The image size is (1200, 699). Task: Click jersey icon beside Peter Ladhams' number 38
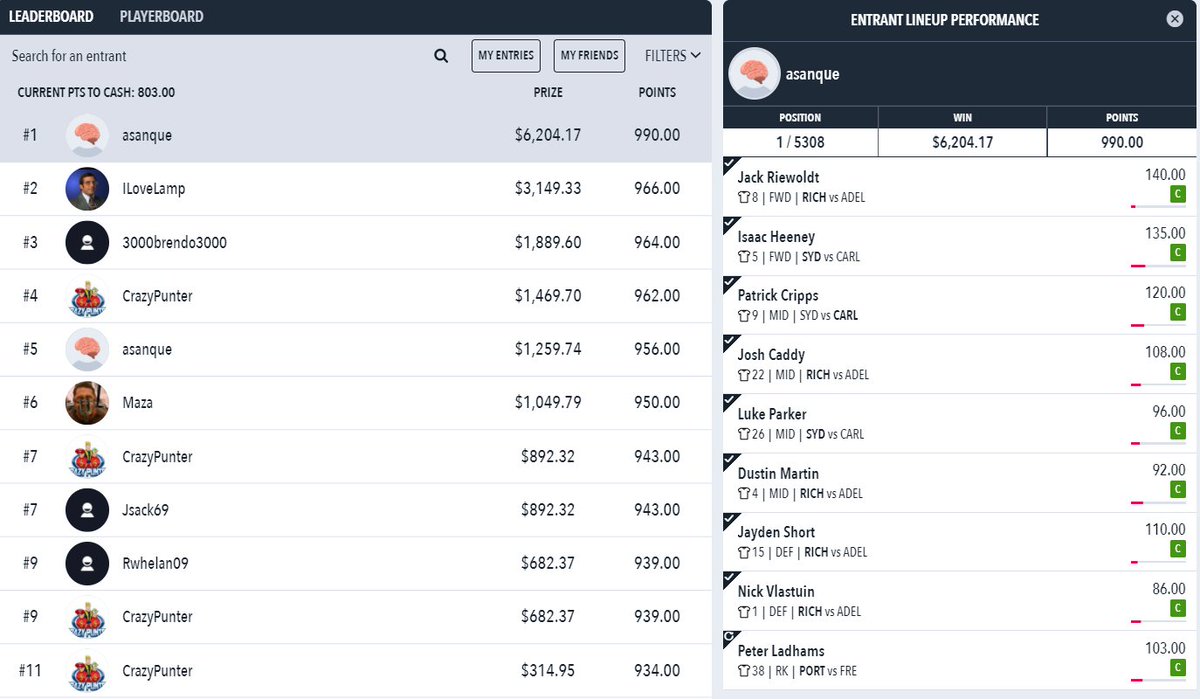click(x=743, y=671)
